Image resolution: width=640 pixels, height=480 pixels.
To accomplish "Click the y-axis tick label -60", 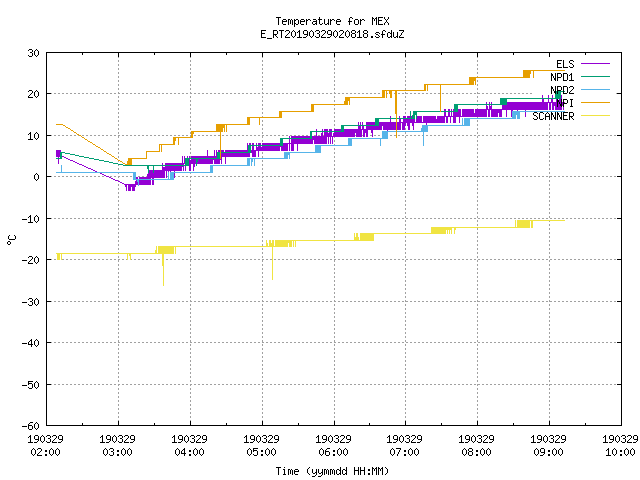I will pyautogui.click(x=31, y=426).
